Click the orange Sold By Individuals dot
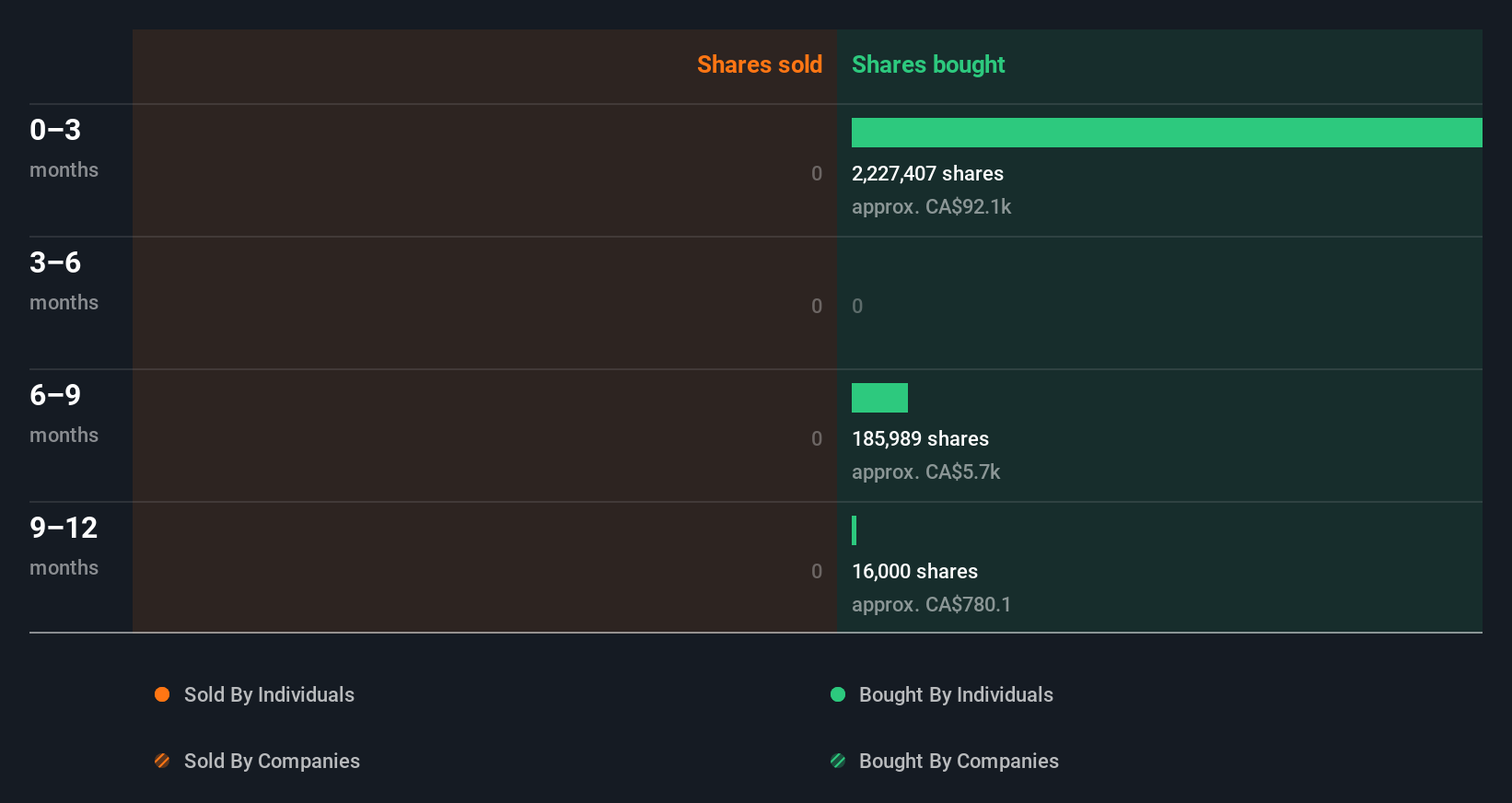 (162, 694)
